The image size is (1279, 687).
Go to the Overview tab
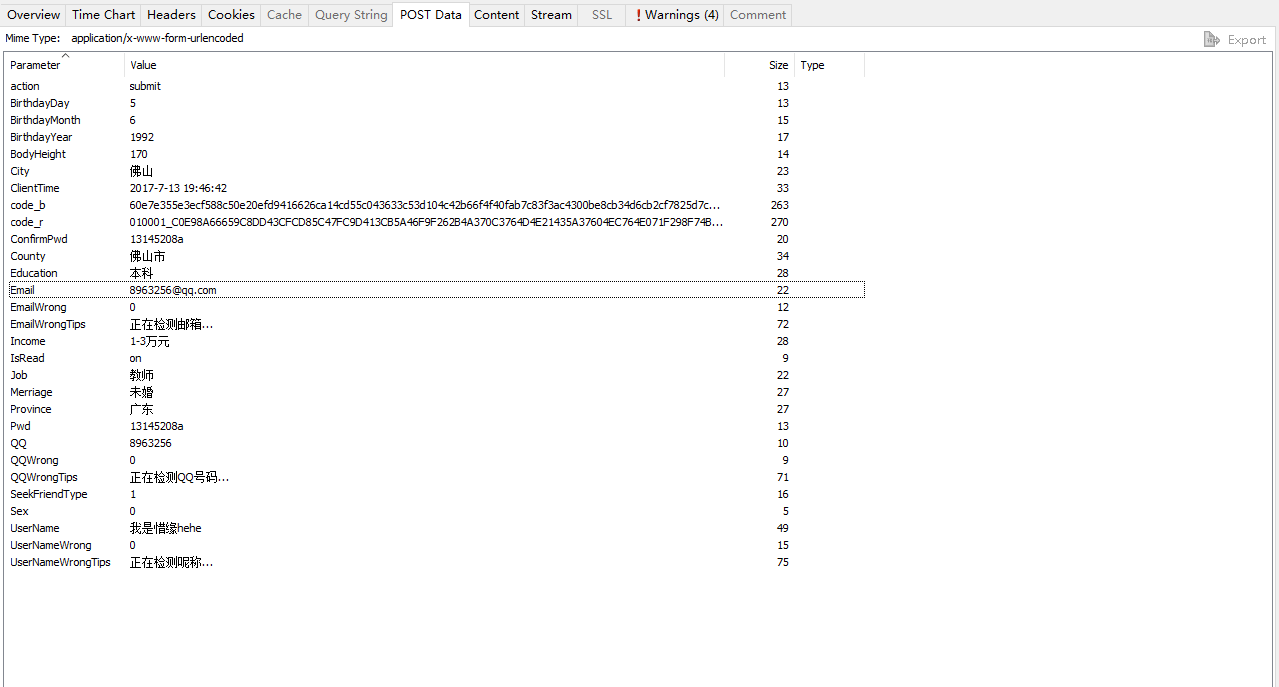[34, 15]
